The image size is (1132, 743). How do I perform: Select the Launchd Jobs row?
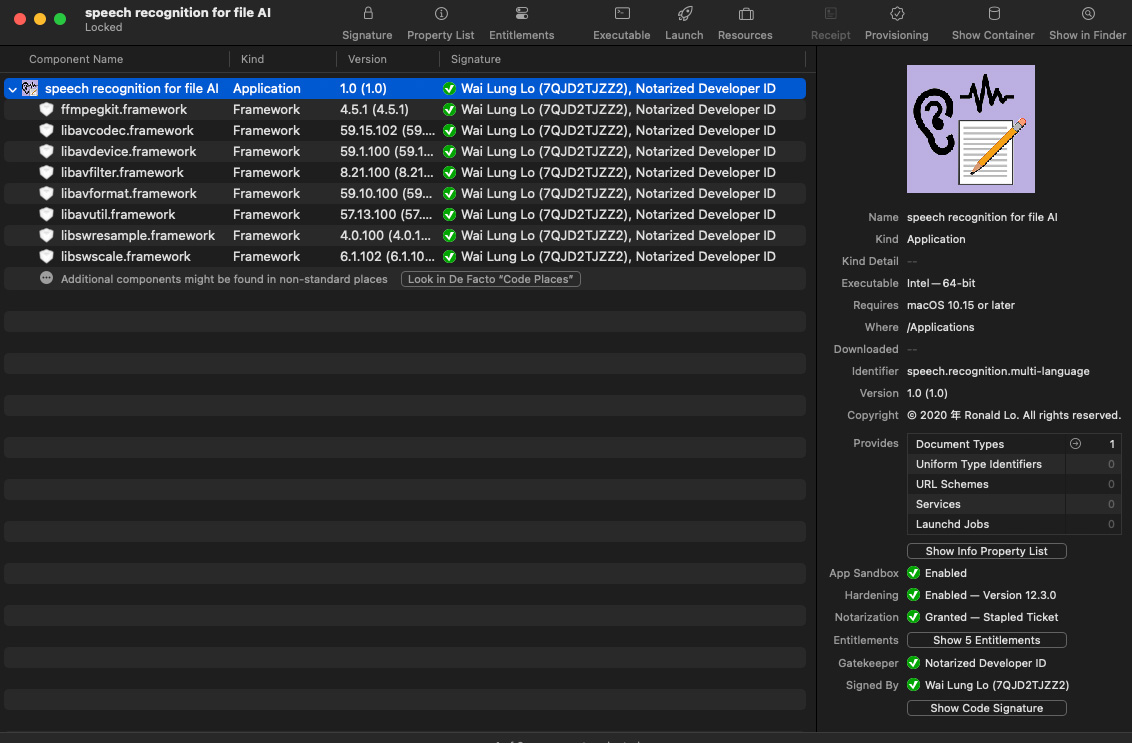point(1014,524)
